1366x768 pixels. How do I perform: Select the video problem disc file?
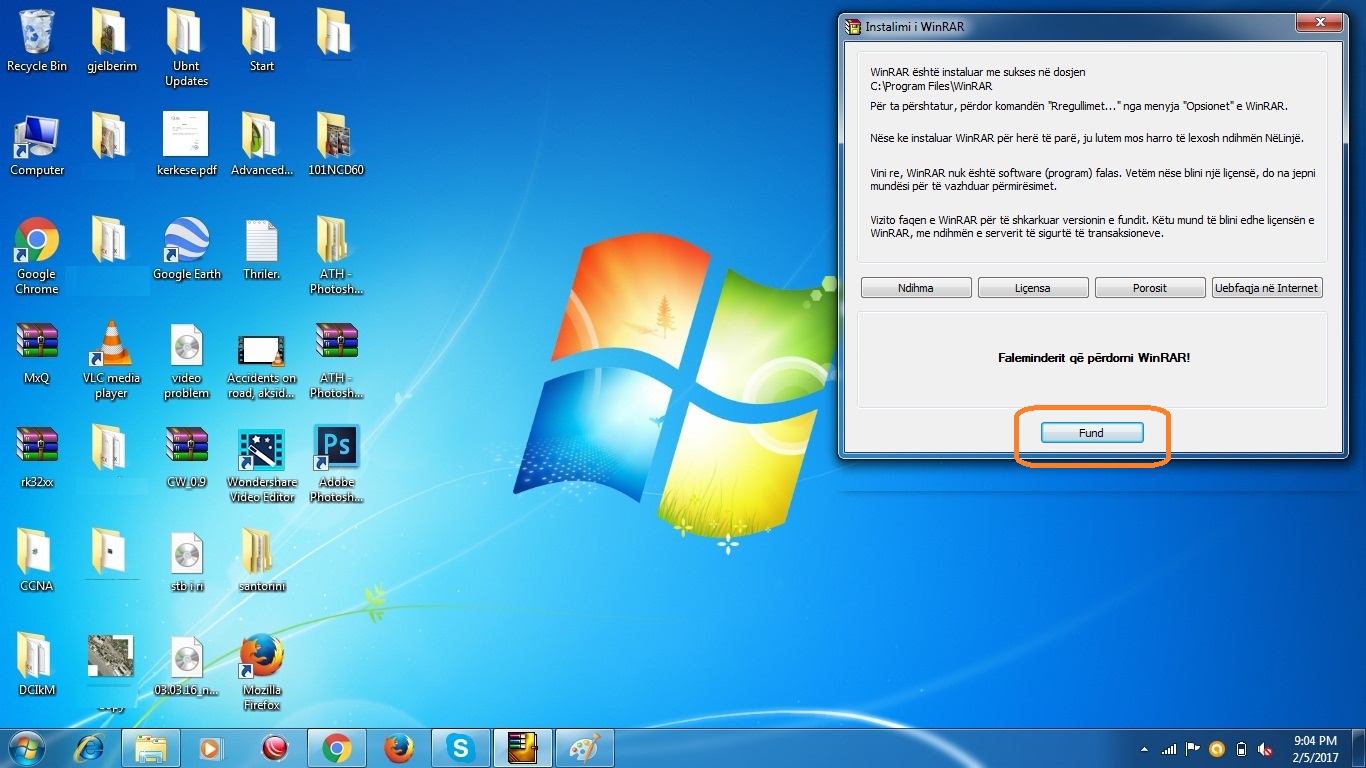187,360
